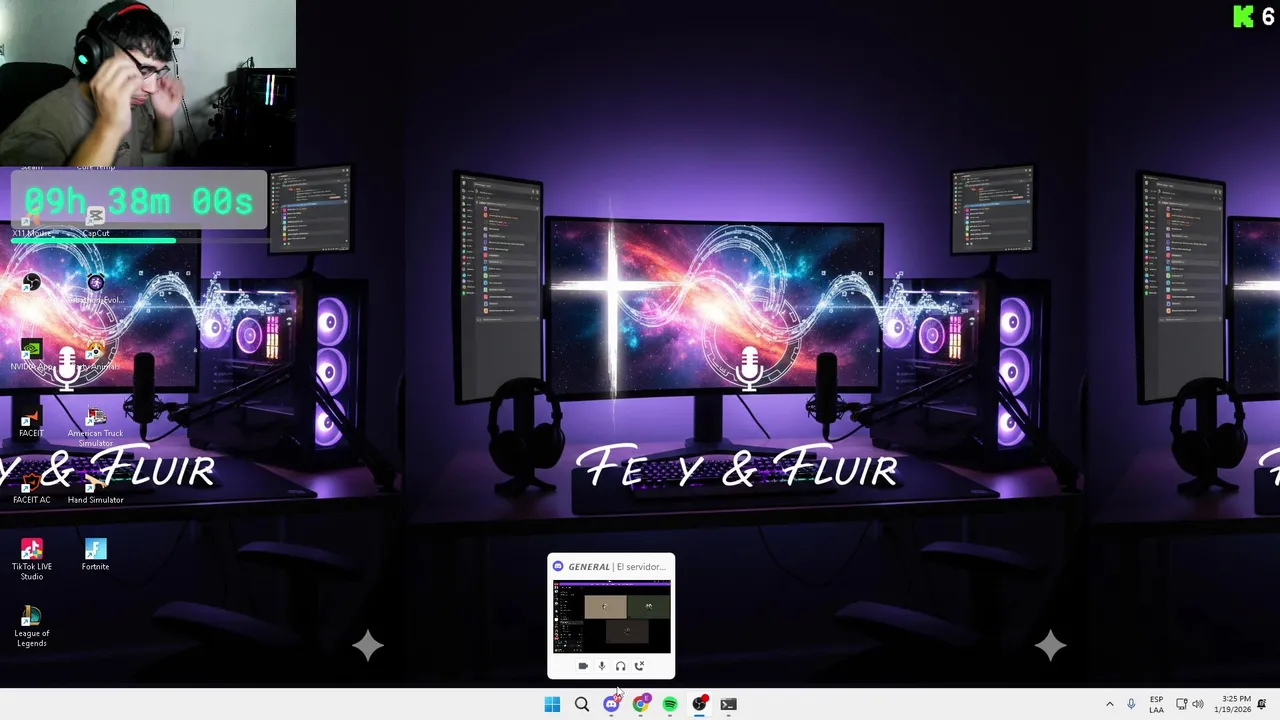Viewport: 1280px width, 720px height.
Task: Switch to OBS Studio in the taskbar
Action: click(699, 704)
